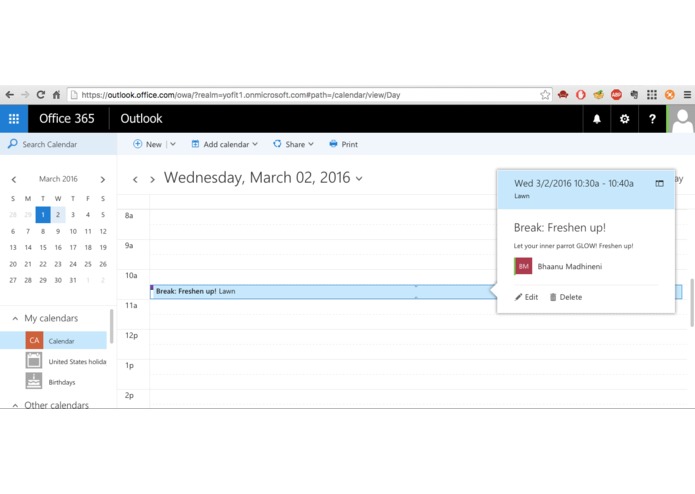The image size is (695, 494).
Task: Open the help question mark
Action: point(652,119)
